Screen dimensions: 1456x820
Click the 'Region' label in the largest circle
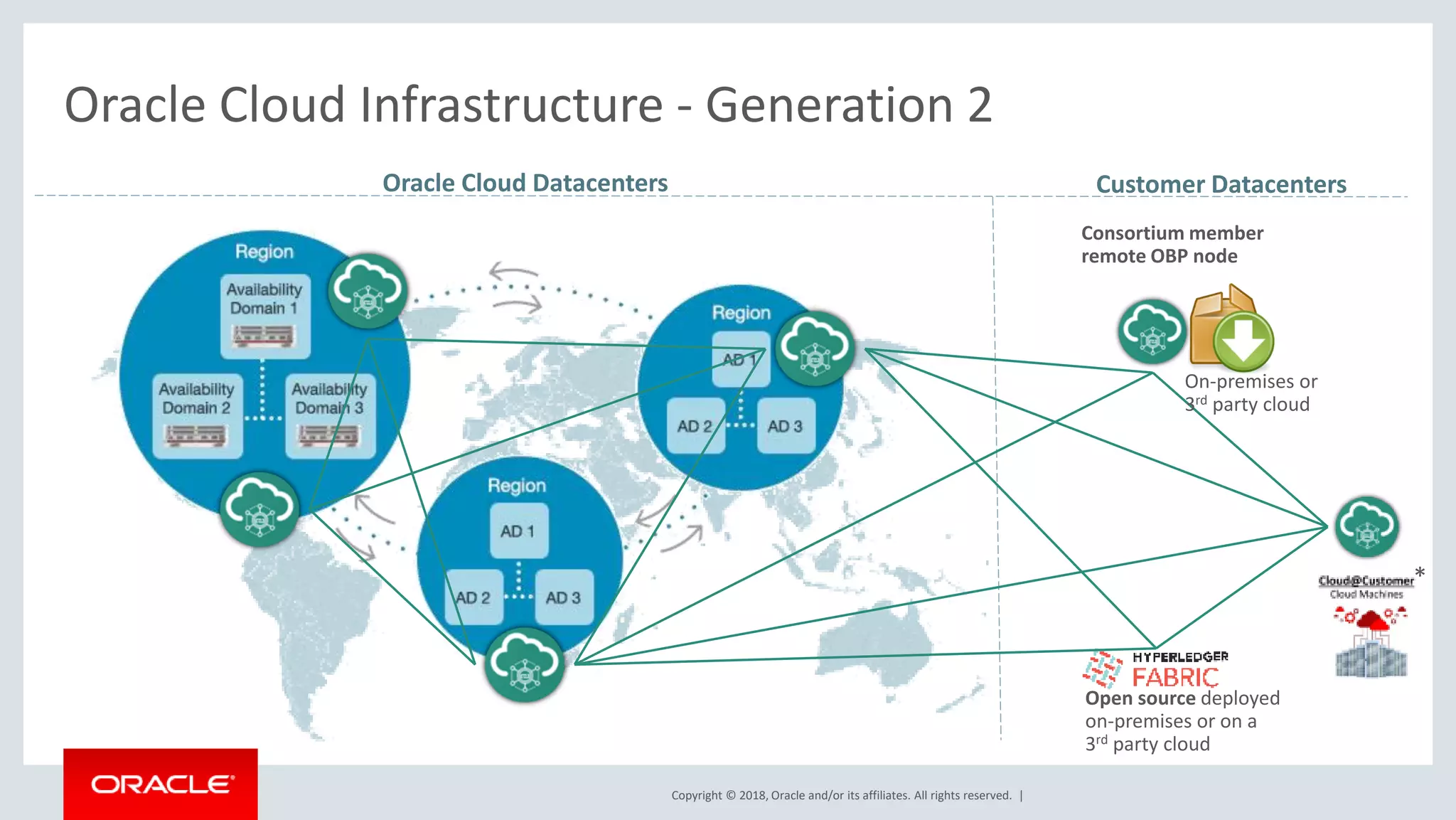tap(264, 252)
